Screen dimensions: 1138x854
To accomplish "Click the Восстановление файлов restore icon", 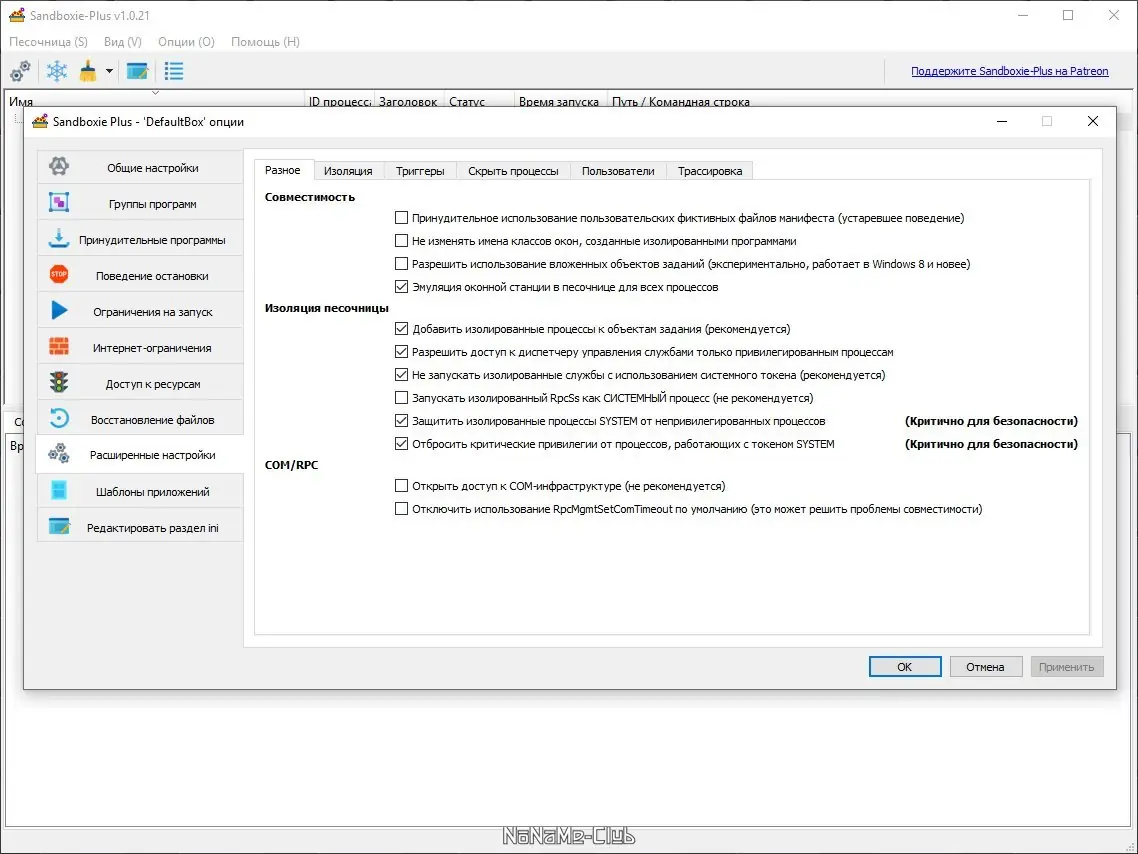I will [x=59, y=419].
